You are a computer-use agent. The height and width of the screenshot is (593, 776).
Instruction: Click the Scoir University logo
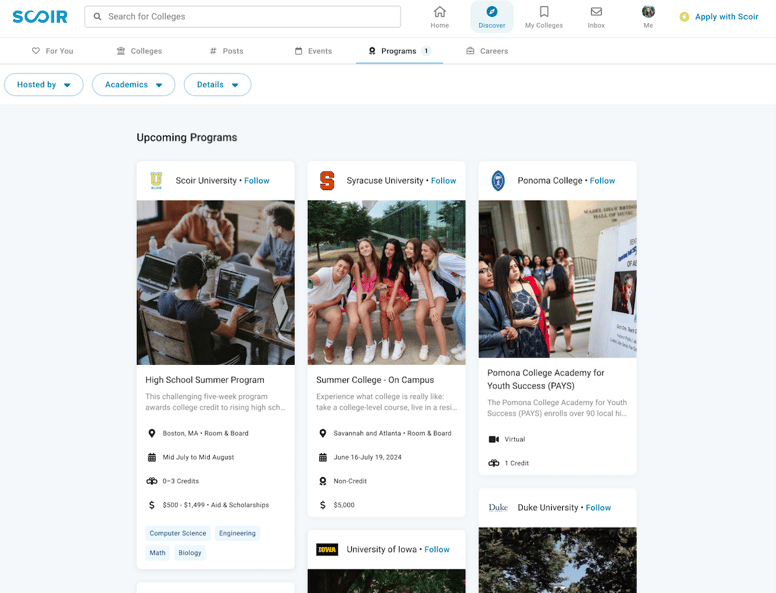156,181
